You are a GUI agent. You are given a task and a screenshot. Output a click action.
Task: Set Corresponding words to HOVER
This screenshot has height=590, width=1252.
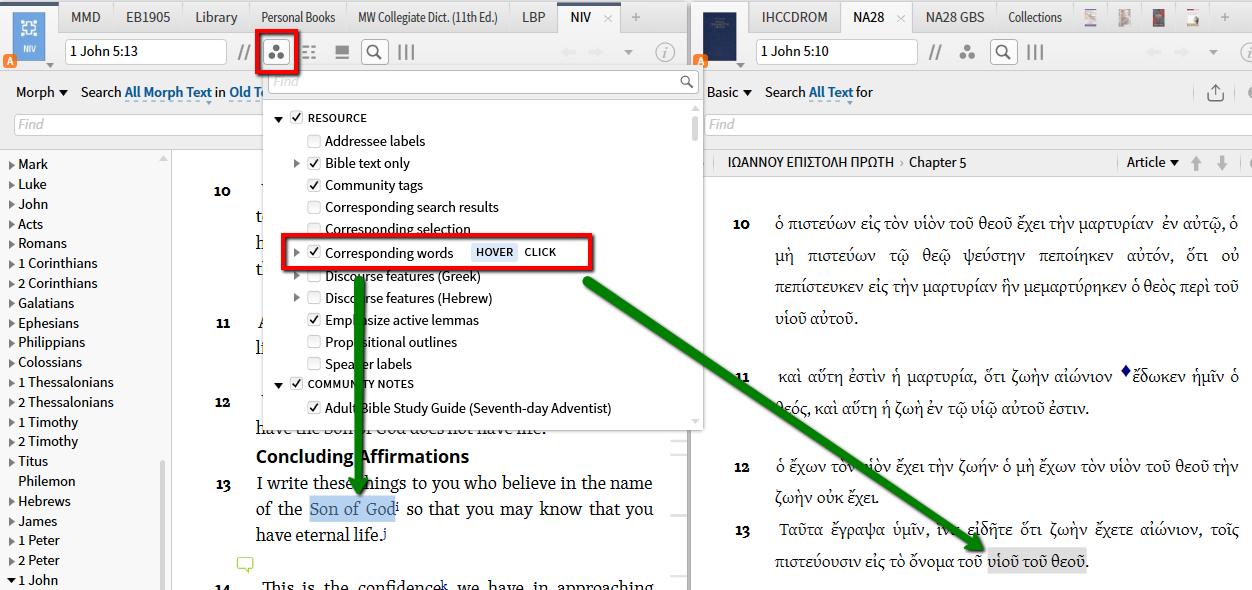495,252
